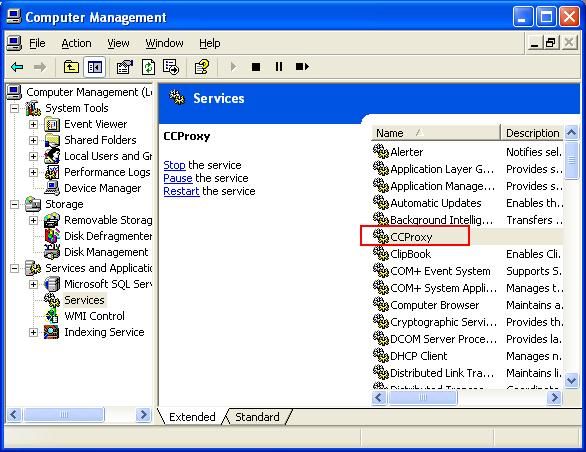The width and height of the screenshot is (586, 452).
Task: Click console tree scroll right arrow
Action: coord(143,414)
